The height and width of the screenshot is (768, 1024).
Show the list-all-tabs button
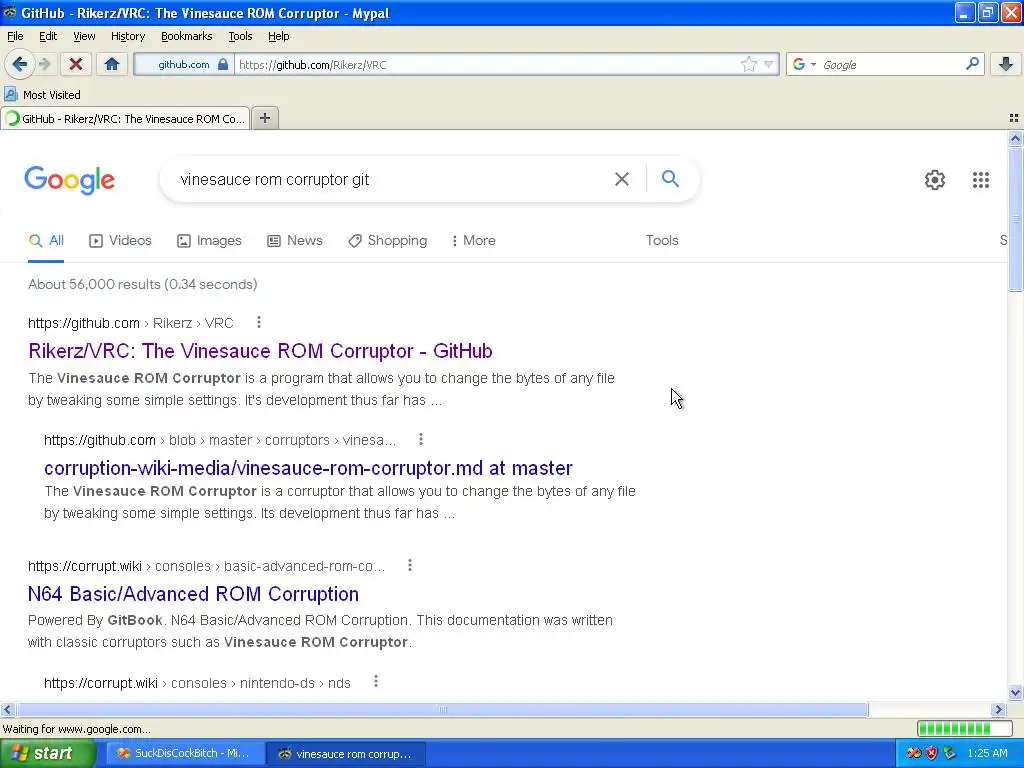click(x=1014, y=118)
